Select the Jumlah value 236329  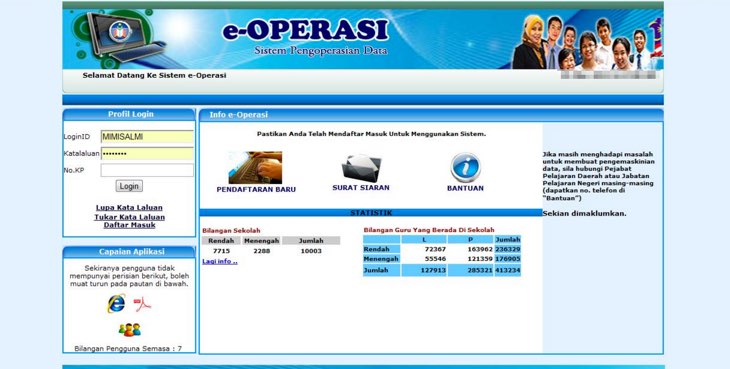coord(507,249)
